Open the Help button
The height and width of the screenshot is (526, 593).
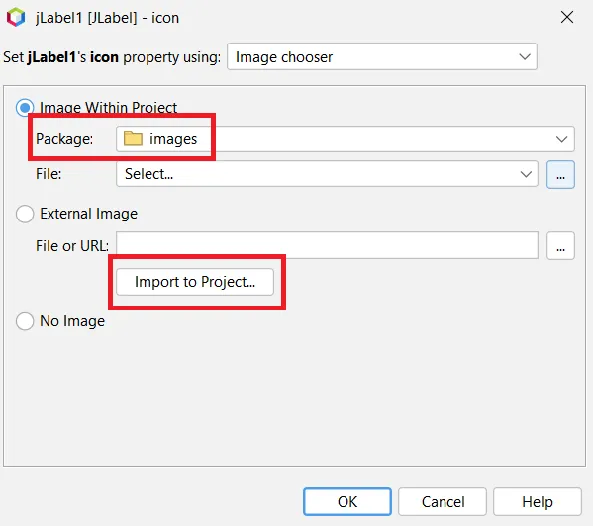[x=537, y=502]
